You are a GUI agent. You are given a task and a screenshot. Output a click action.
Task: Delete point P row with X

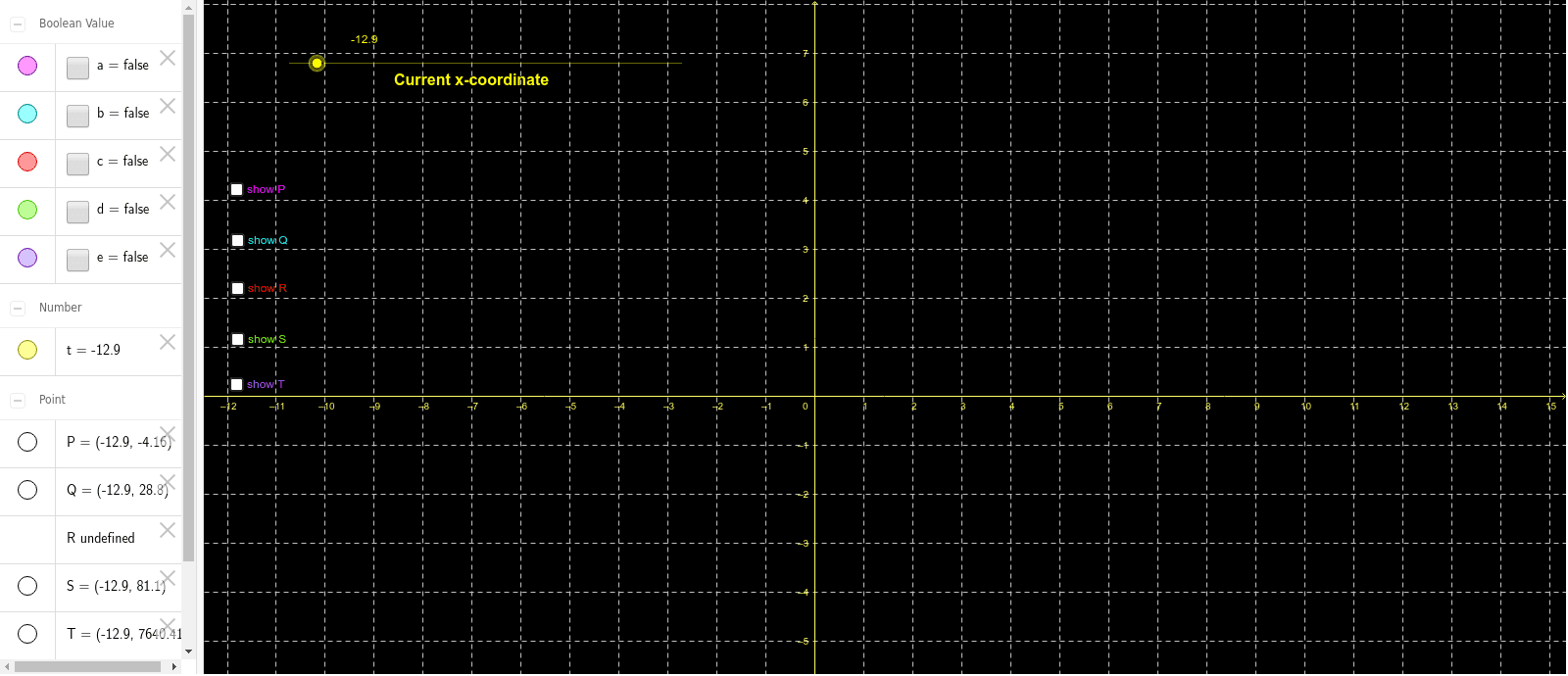click(x=168, y=434)
